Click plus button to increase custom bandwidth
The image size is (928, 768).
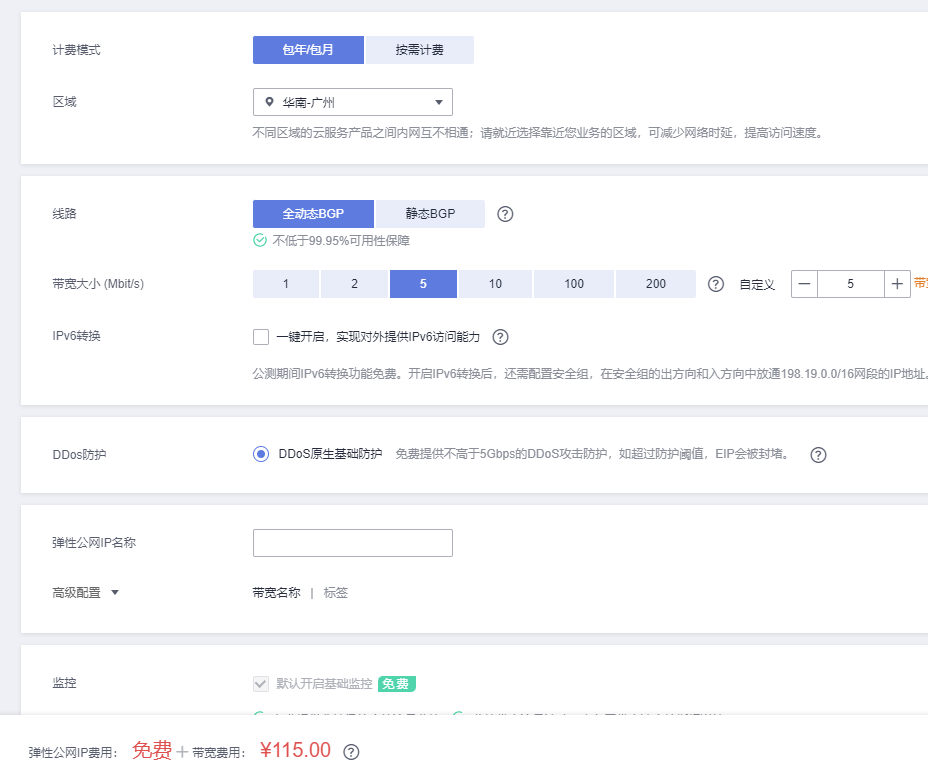[x=897, y=284]
